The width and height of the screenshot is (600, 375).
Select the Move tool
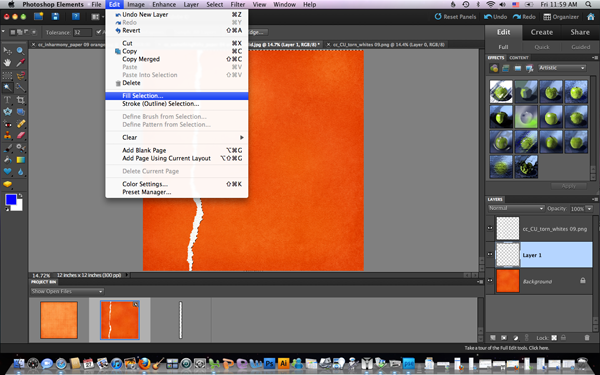tap(7, 51)
